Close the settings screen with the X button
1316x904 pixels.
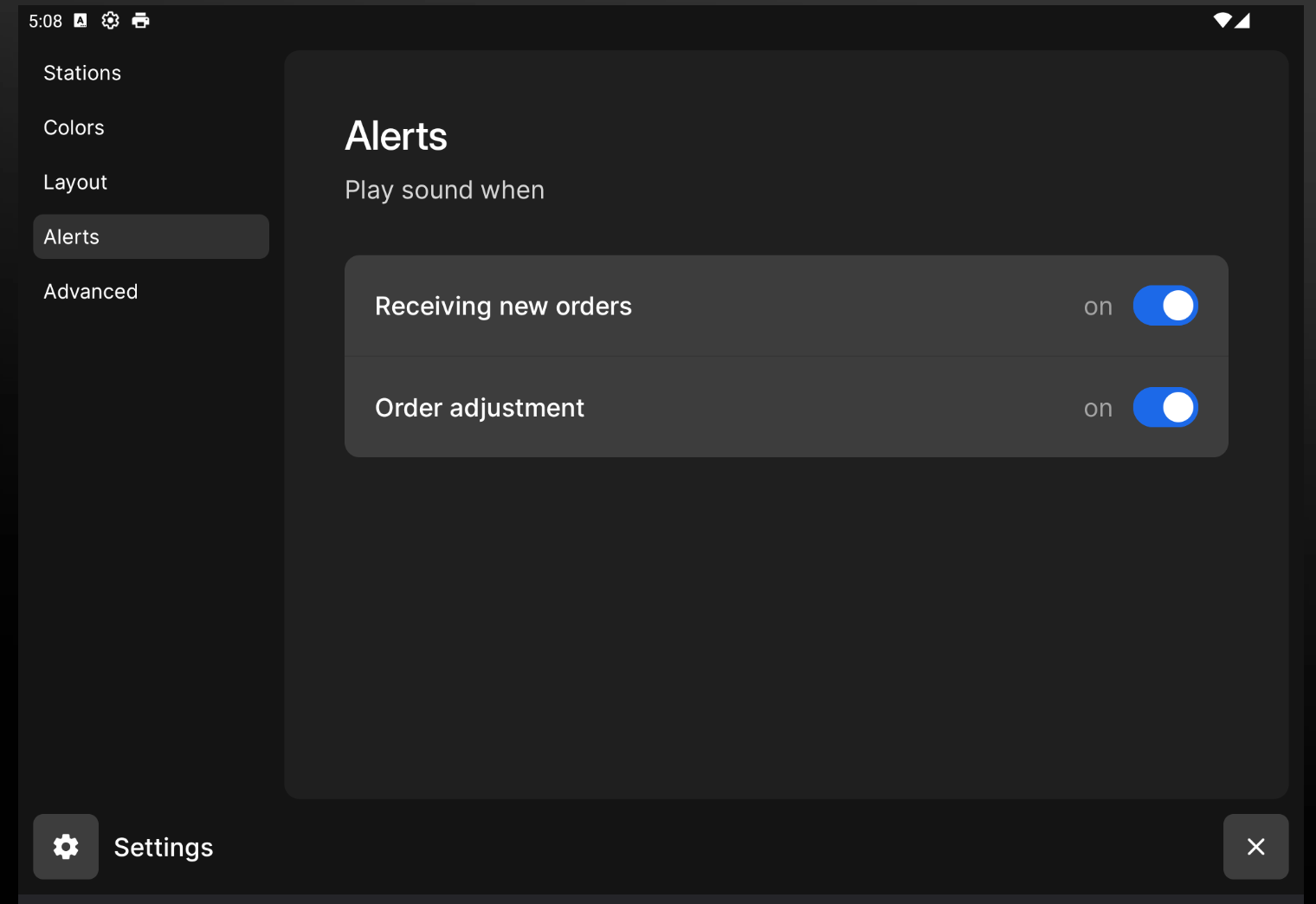coord(1255,847)
